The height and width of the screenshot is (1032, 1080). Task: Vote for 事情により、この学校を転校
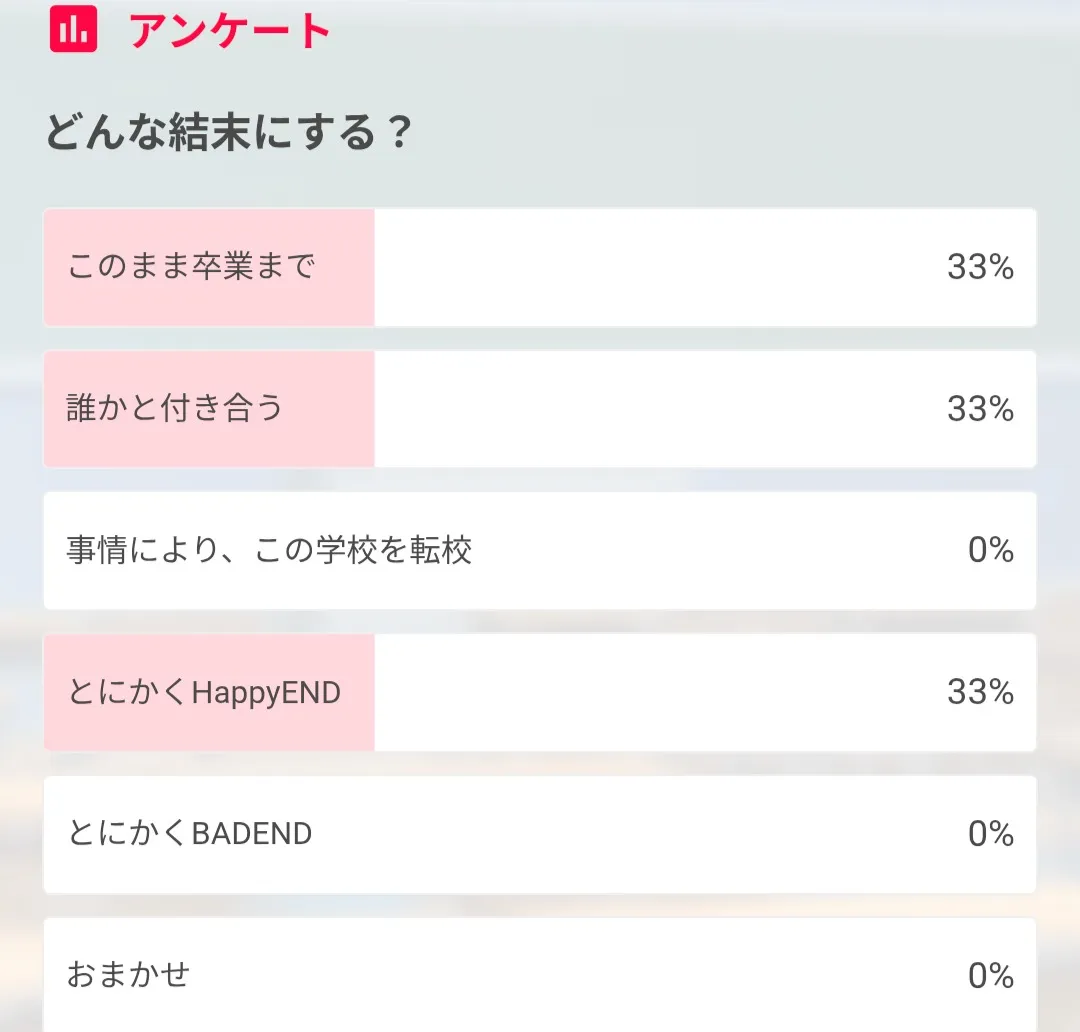(x=269, y=550)
